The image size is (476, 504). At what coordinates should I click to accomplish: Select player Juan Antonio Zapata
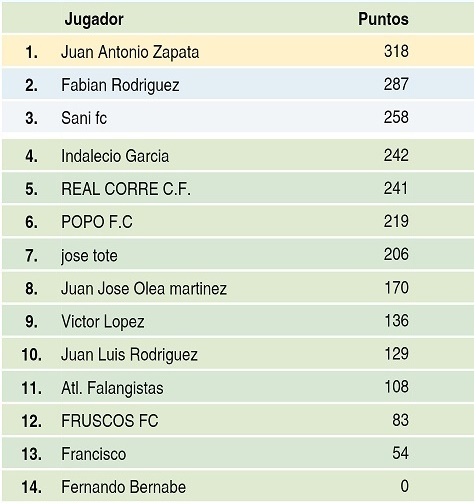(130, 52)
